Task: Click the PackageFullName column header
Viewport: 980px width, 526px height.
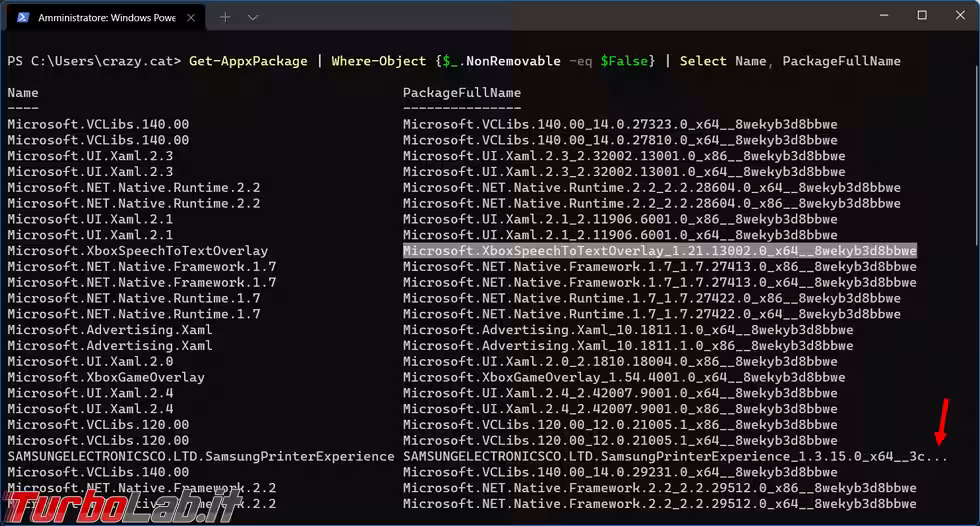Action: coord(462,92)
